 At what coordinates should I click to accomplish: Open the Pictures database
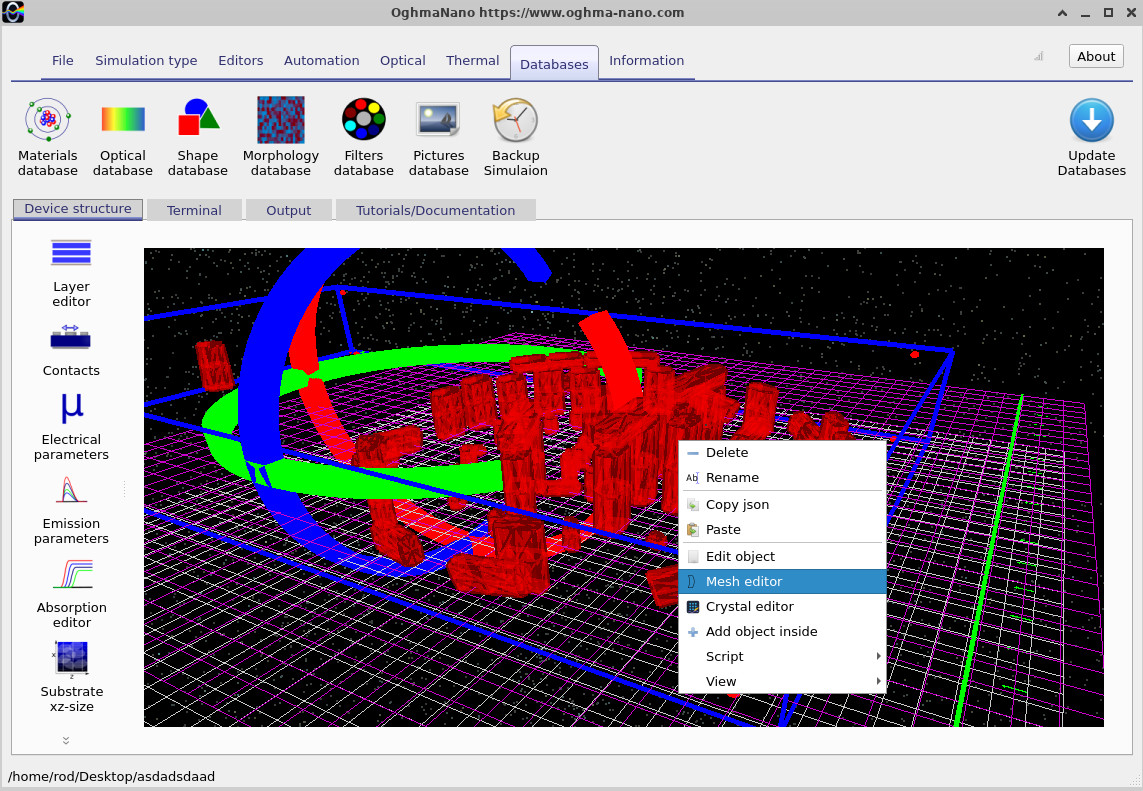tap(439, 137)
